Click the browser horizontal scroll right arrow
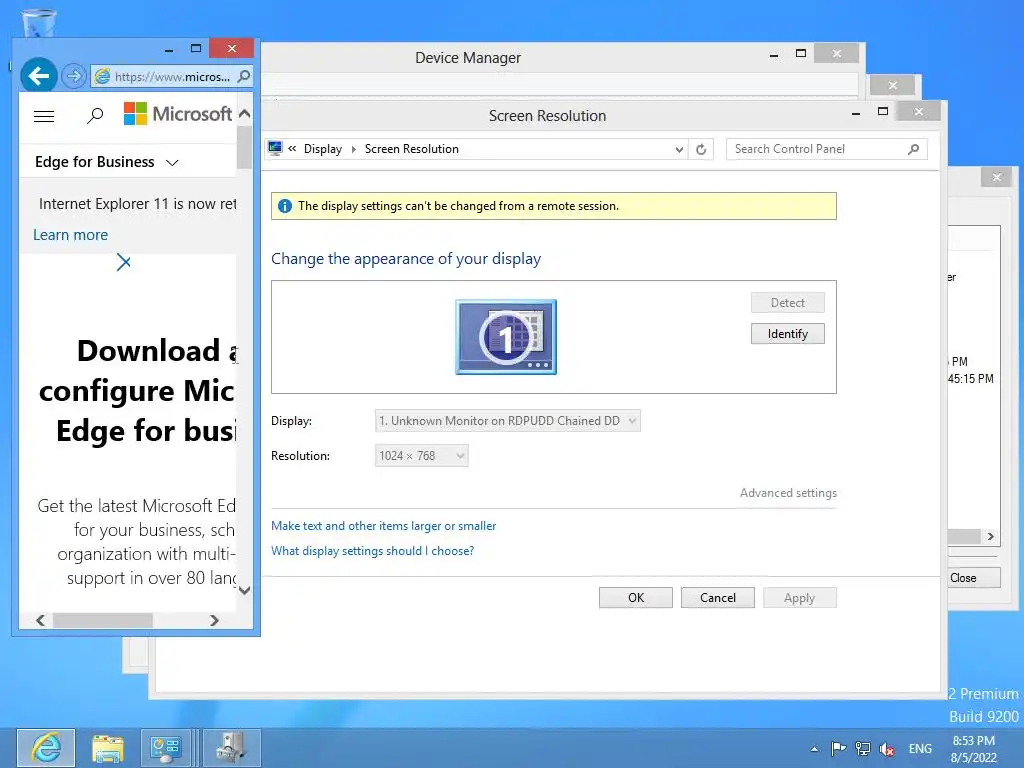The image size is (1024, 768). [214, 620]
